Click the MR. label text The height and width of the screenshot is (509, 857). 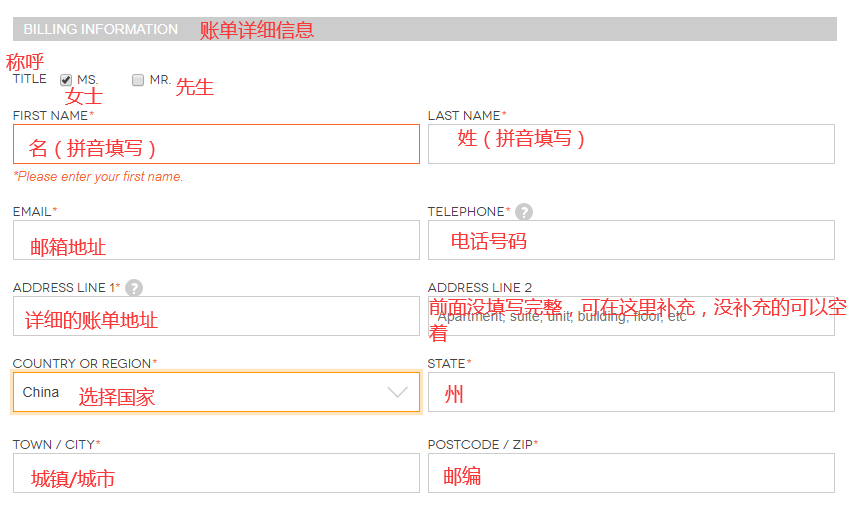pos(160,80)
